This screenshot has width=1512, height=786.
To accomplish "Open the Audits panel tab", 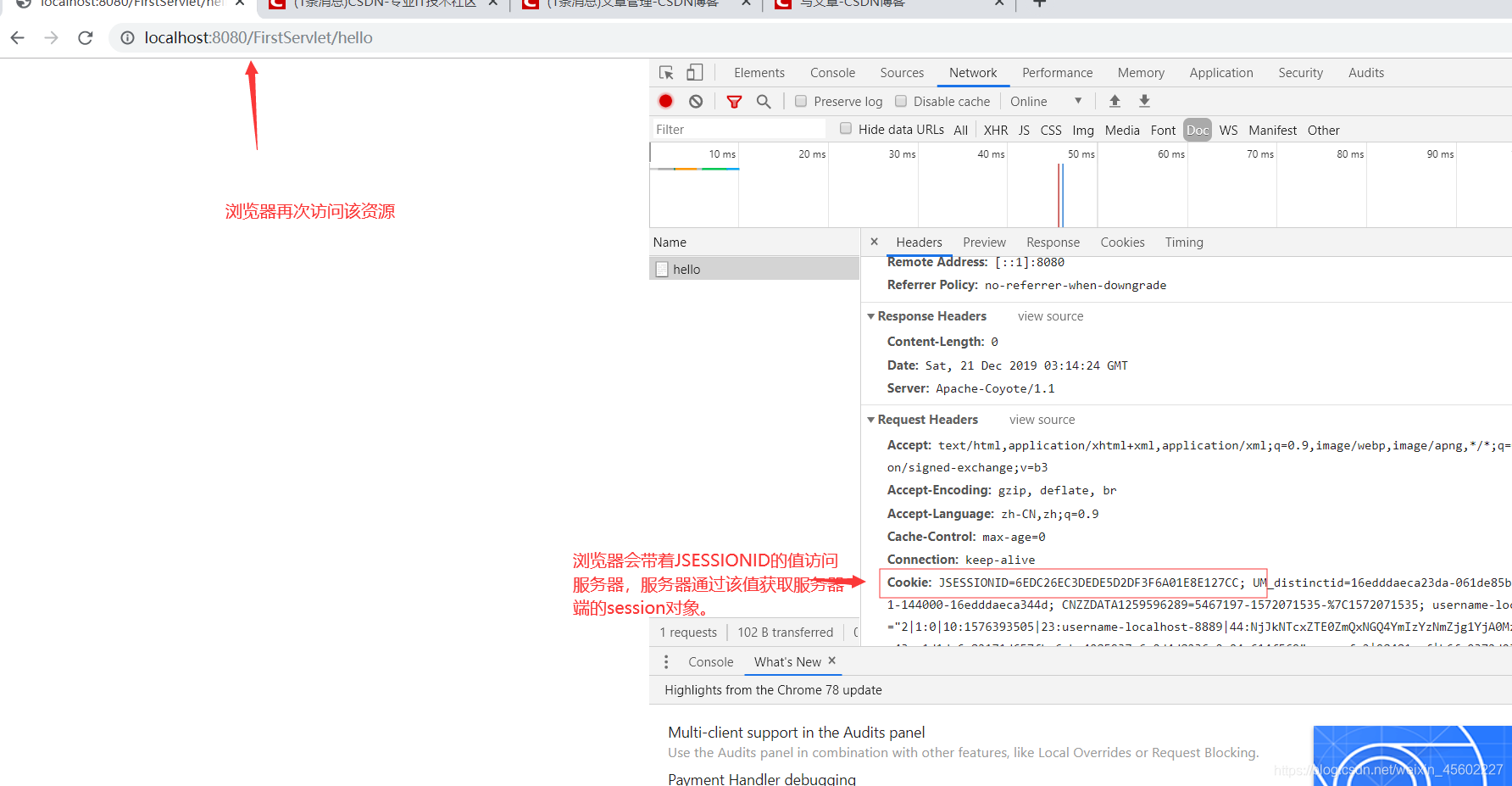I will 1365,73.
